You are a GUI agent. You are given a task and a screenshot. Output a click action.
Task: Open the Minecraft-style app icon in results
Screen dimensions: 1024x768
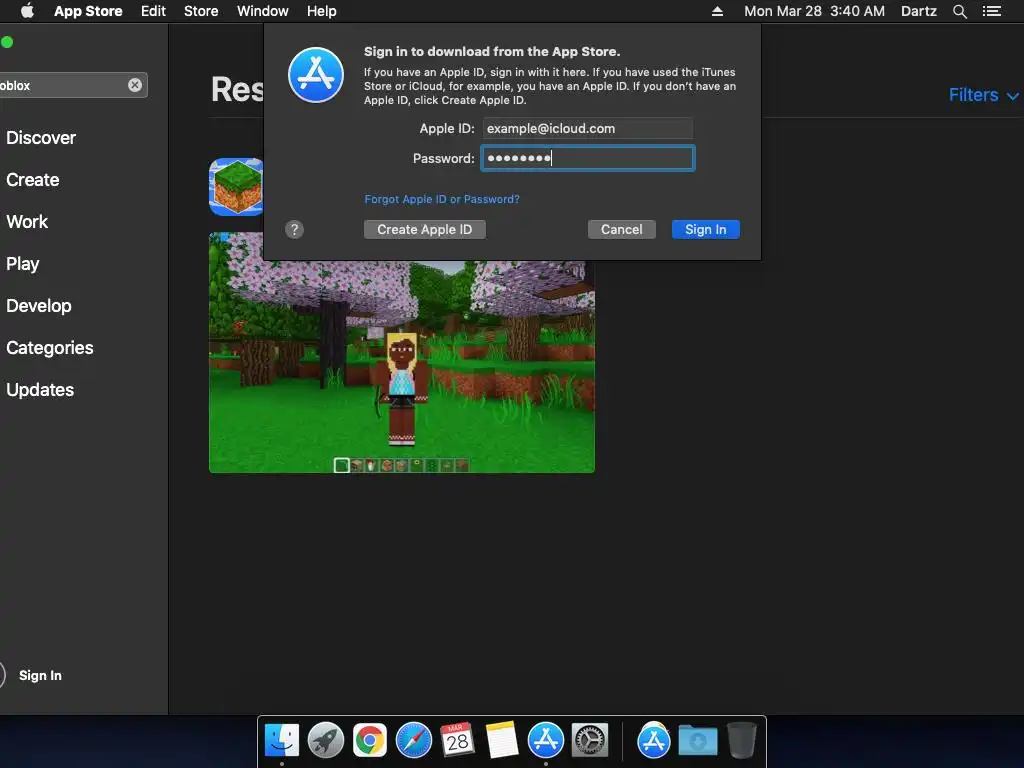point(236,187)
